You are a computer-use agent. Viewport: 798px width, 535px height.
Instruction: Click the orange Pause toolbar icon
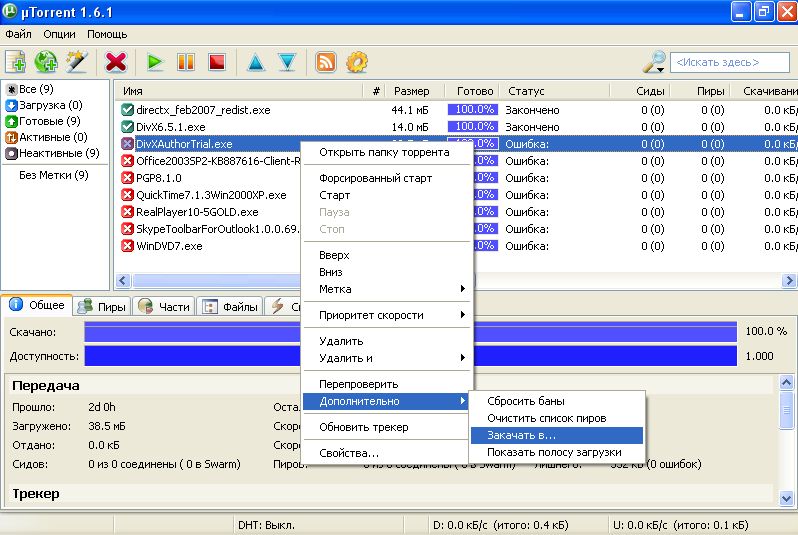(x=186, y=62)
